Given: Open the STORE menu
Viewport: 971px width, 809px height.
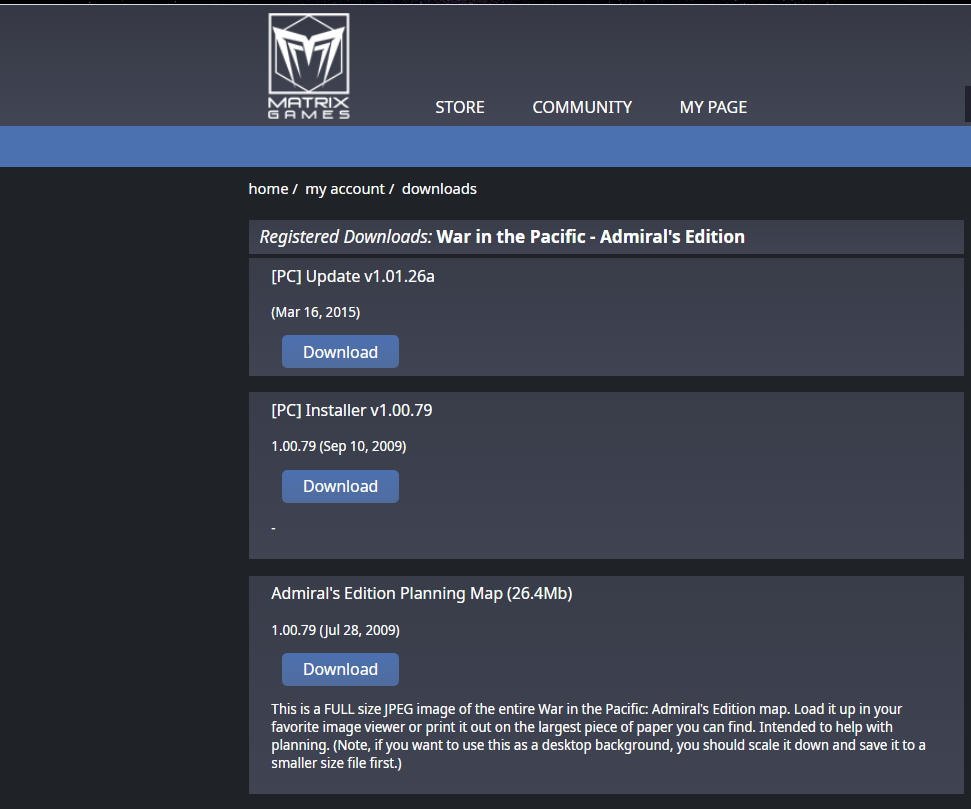Looking at the screenshot, I should click(x=459, y=107).
